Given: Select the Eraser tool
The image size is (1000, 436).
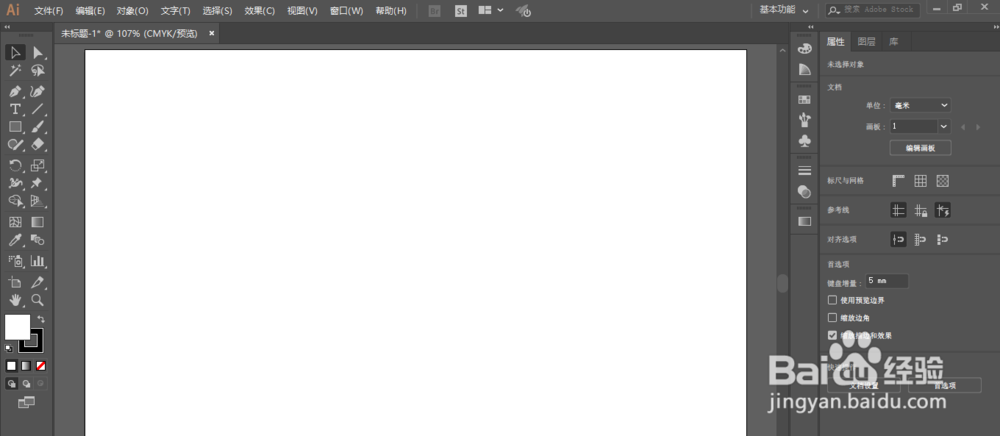Looking at the screenshot, I should pyautogui.click(x=38, y=145).
